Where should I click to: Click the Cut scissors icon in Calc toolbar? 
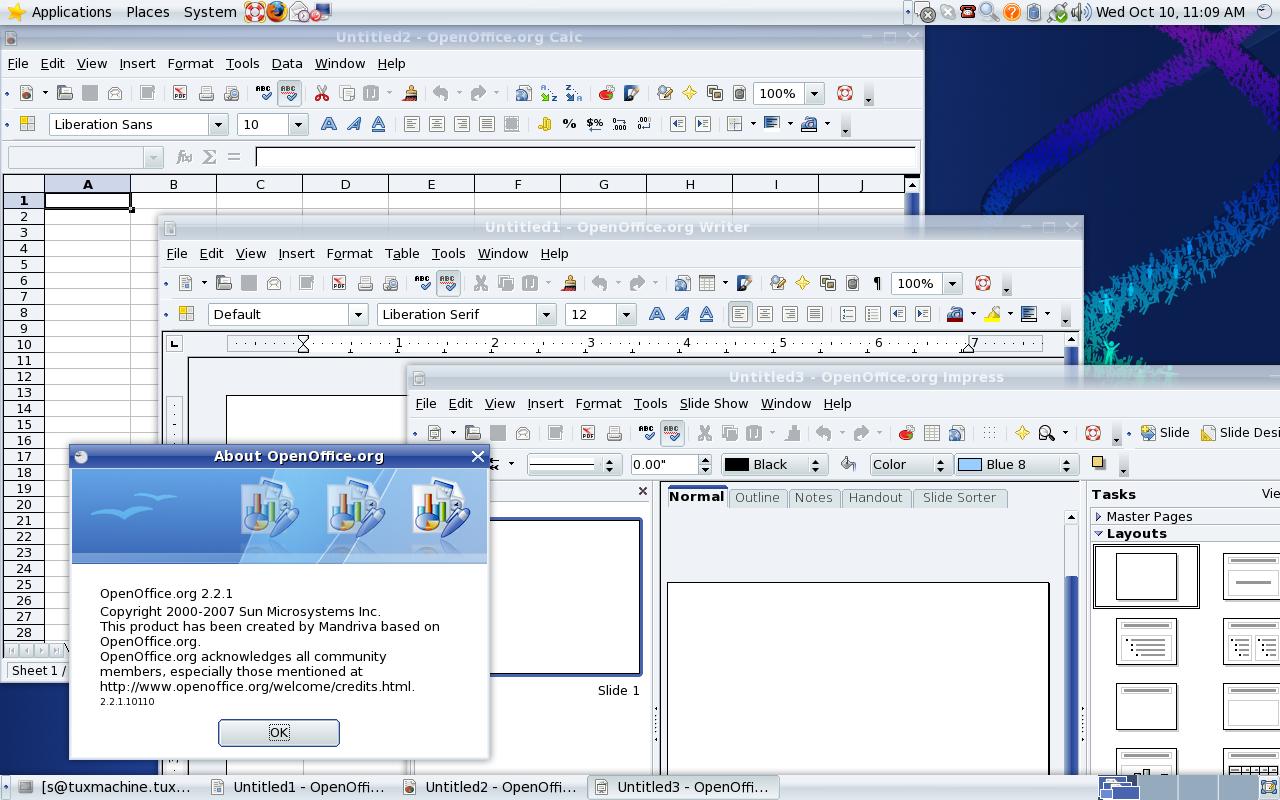322,93
